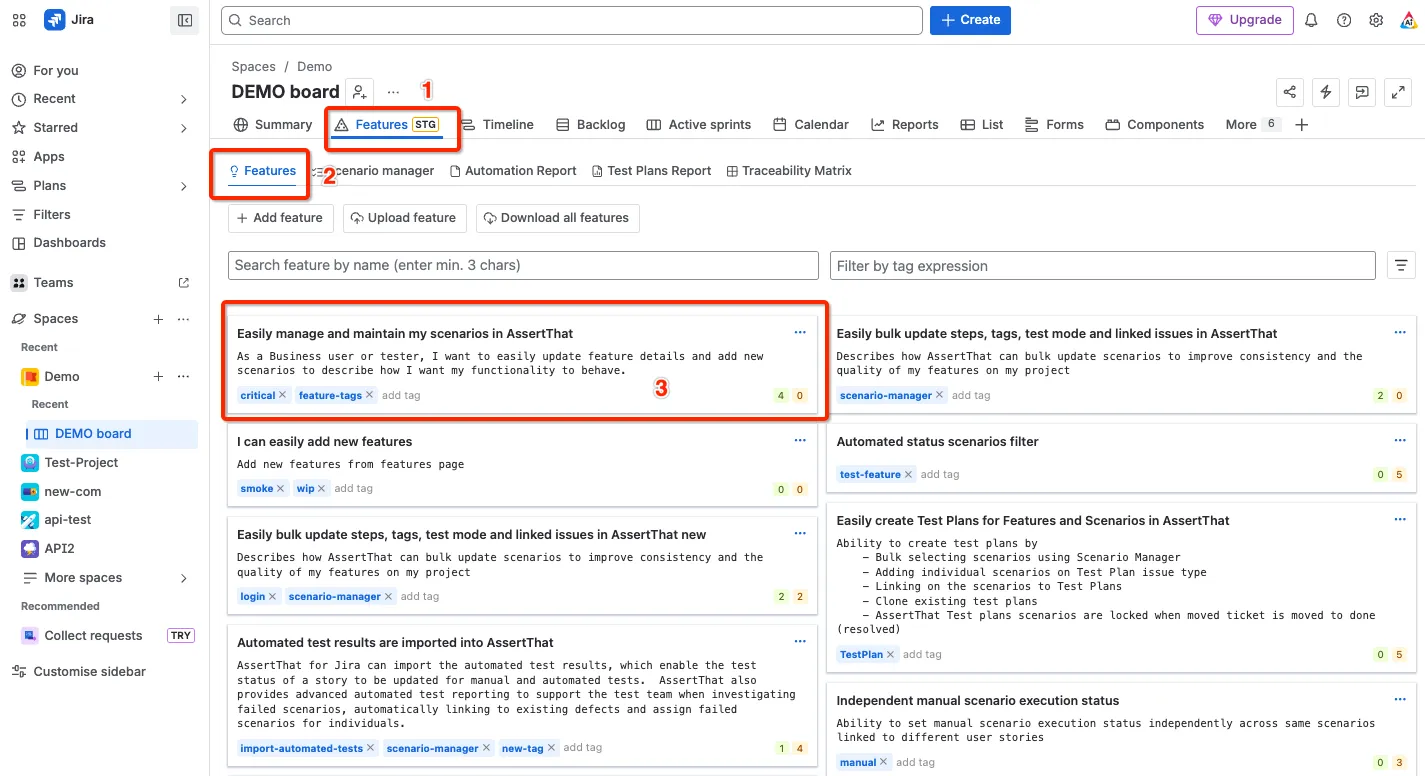Open the app switcher grid icon
Image resolution: width=1425 pixels, height=776 pixels.
(x=19, y=20)
